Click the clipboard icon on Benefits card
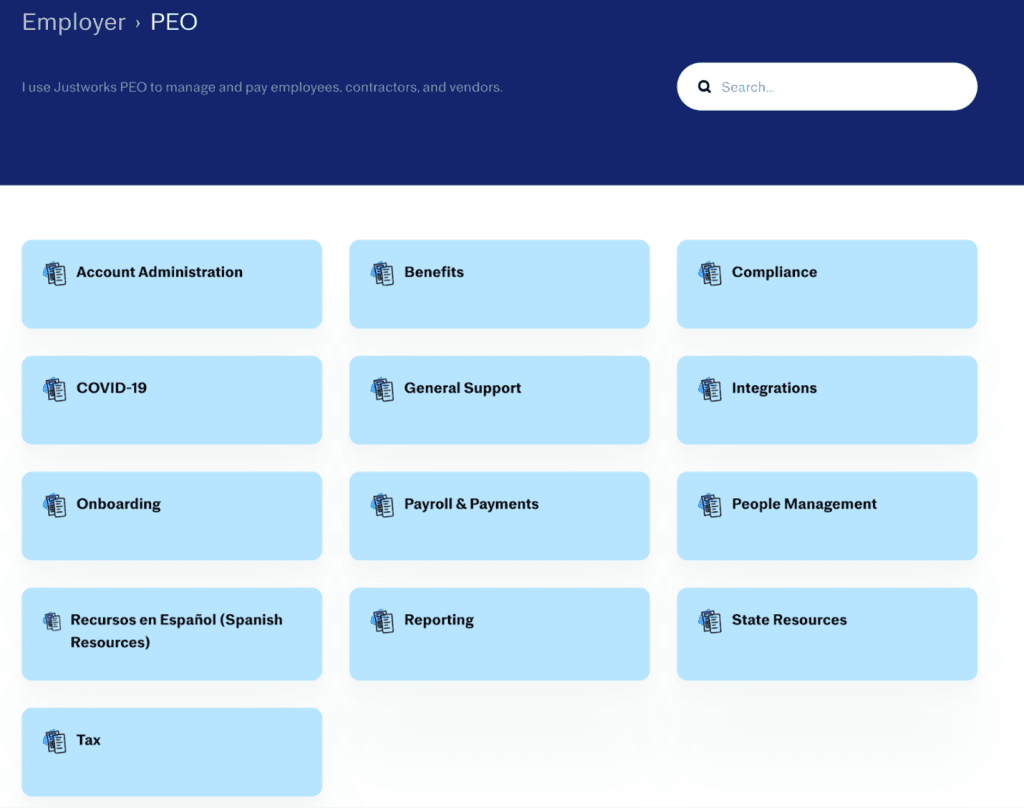 382,271
